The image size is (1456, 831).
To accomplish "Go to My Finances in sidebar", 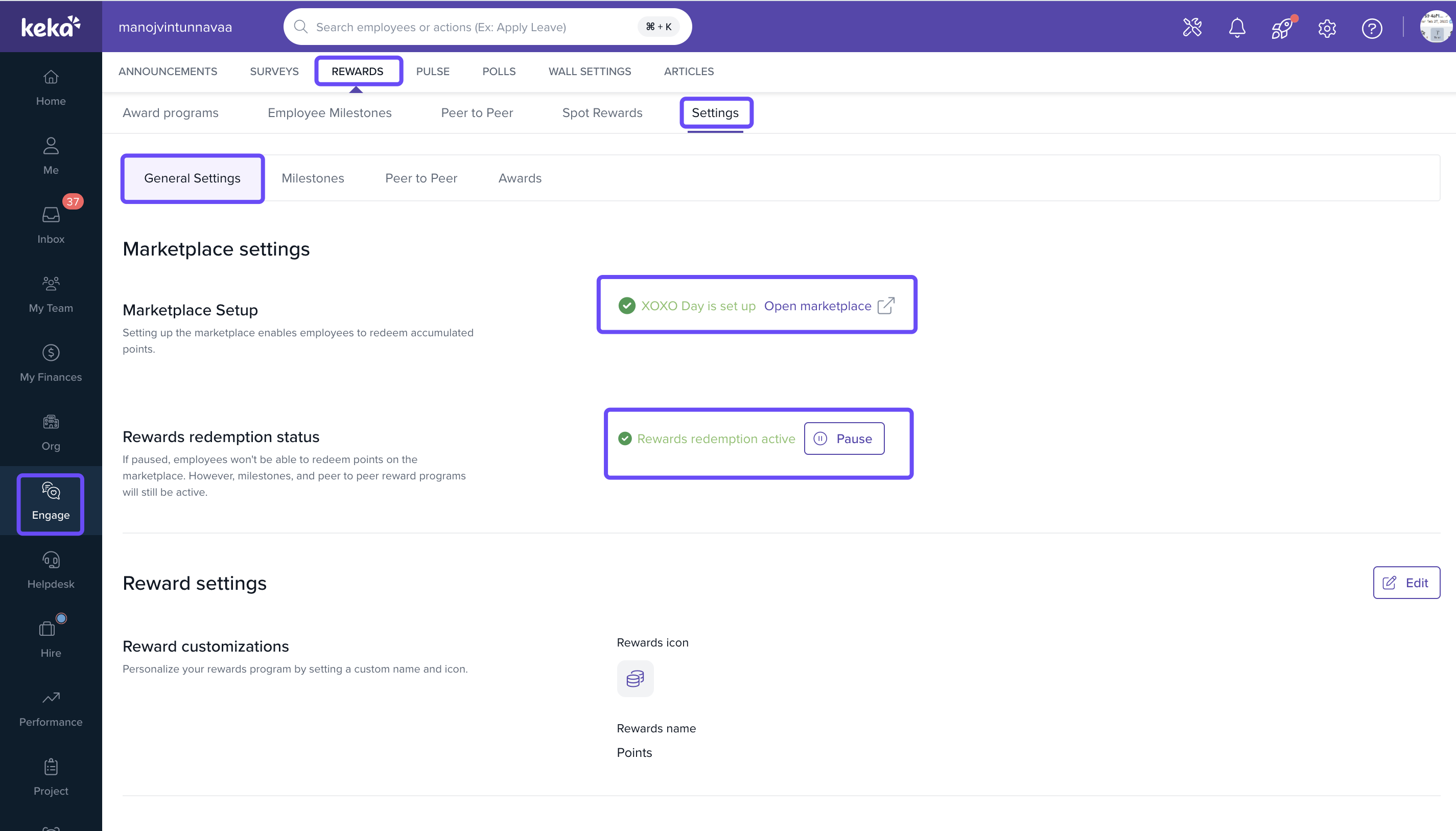I will coord(51,362).
